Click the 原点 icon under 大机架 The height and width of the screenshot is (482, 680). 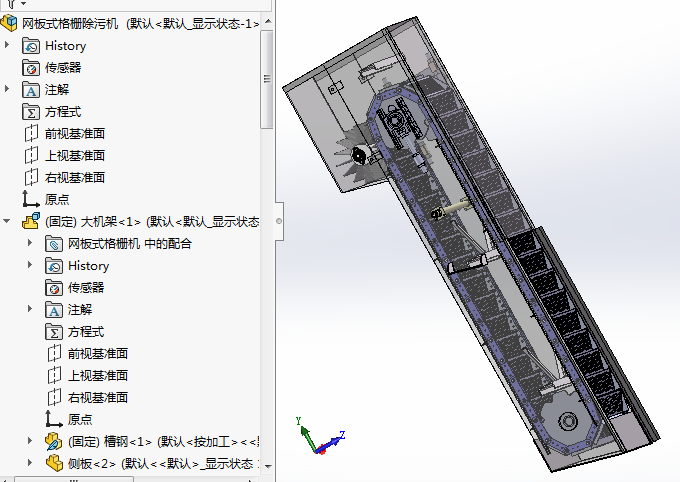[54, 419]
